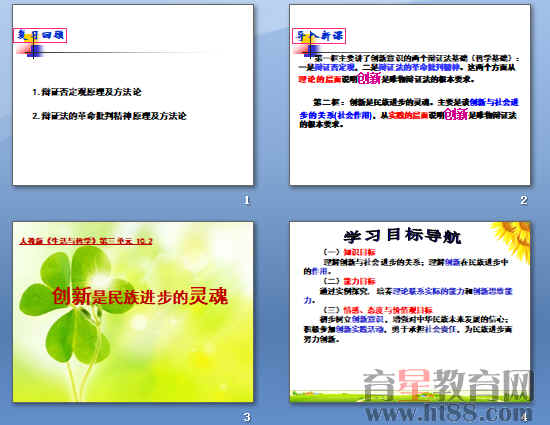Screen dimensions: 550x425
Task: Click the 育星教育网 watermark logo
Action: (x=447, y=385)
